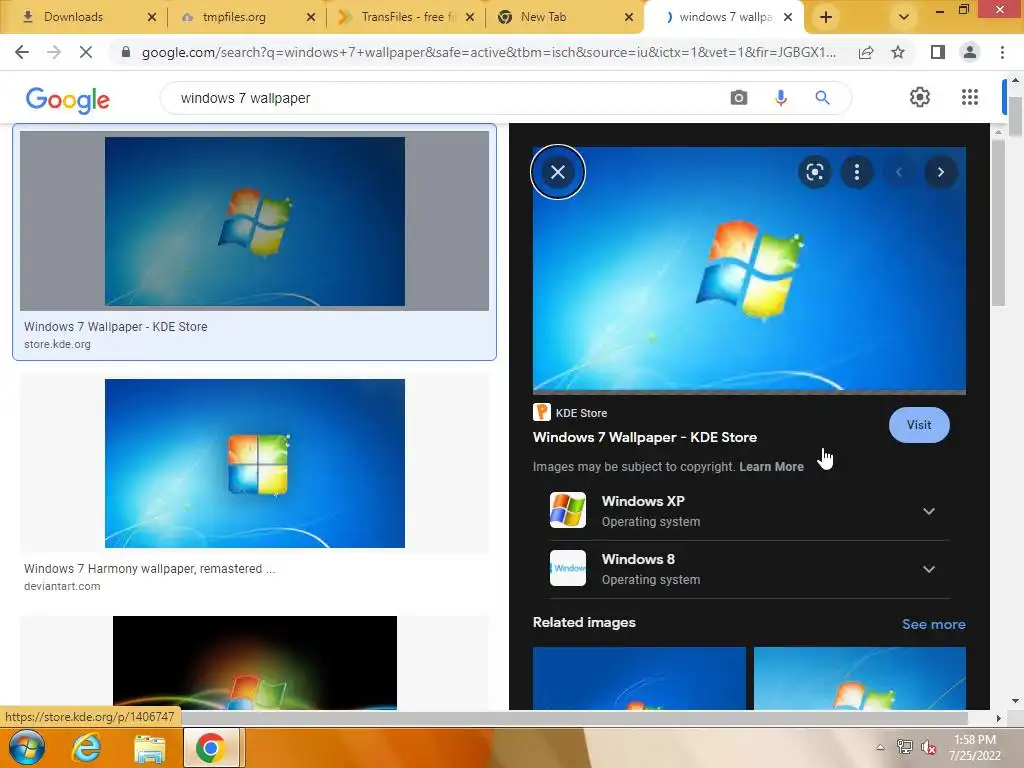Viewport: 1024px width, 768px height.
Task: Open the network tray icon
Action: point(904,747)
